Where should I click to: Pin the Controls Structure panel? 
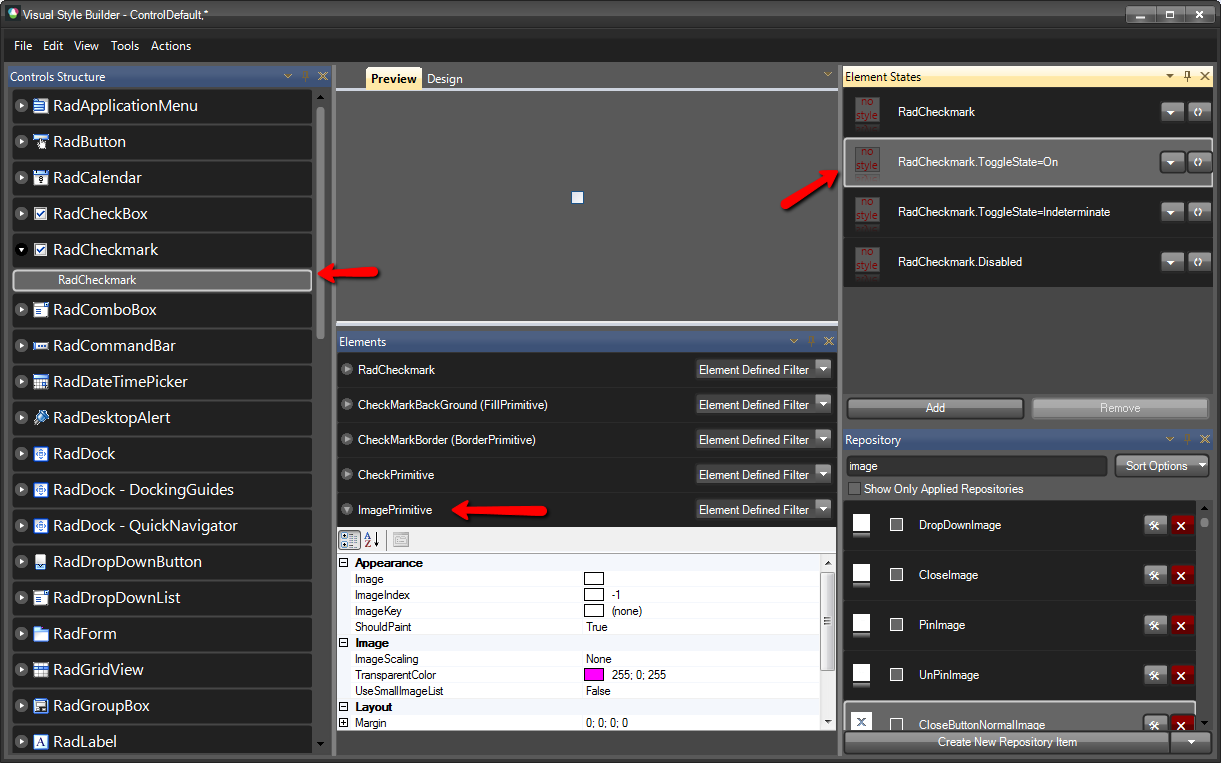pos(305,76)
